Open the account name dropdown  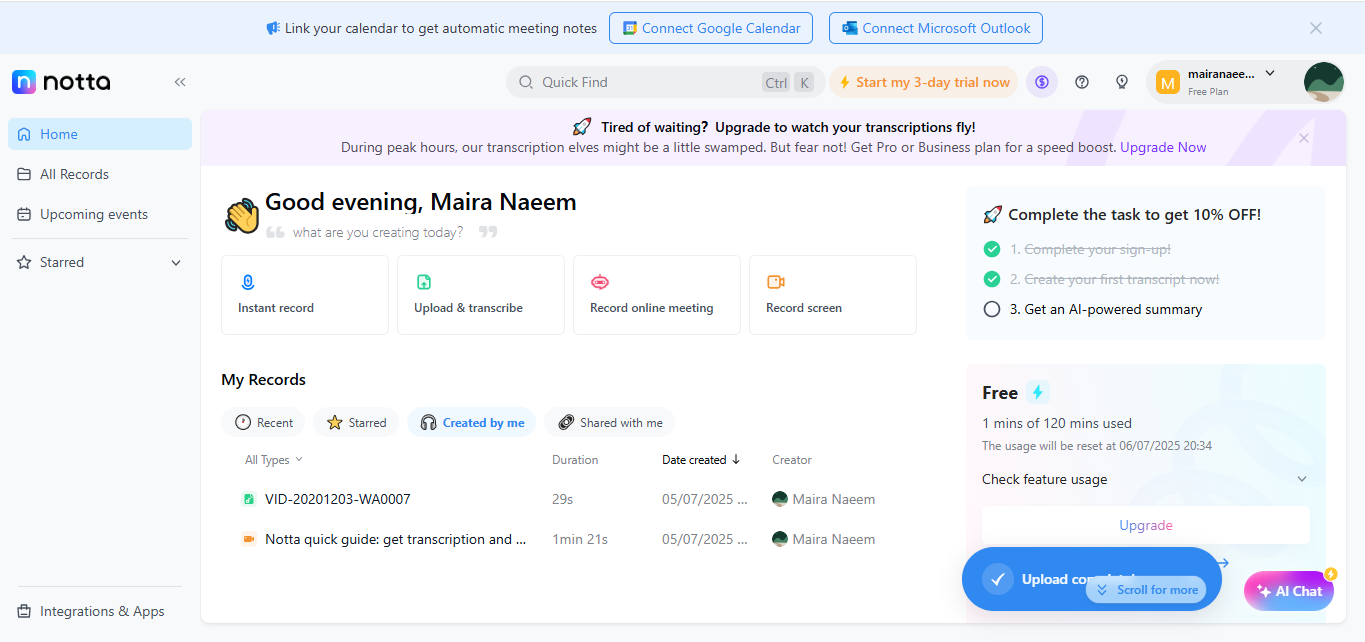tap(1270, 73)
